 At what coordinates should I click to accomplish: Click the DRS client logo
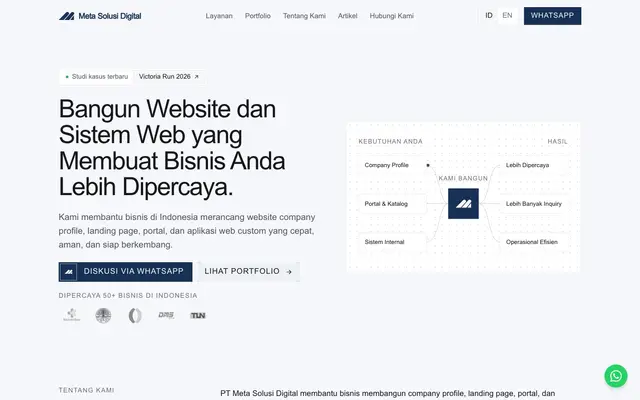tap(166, 315)
